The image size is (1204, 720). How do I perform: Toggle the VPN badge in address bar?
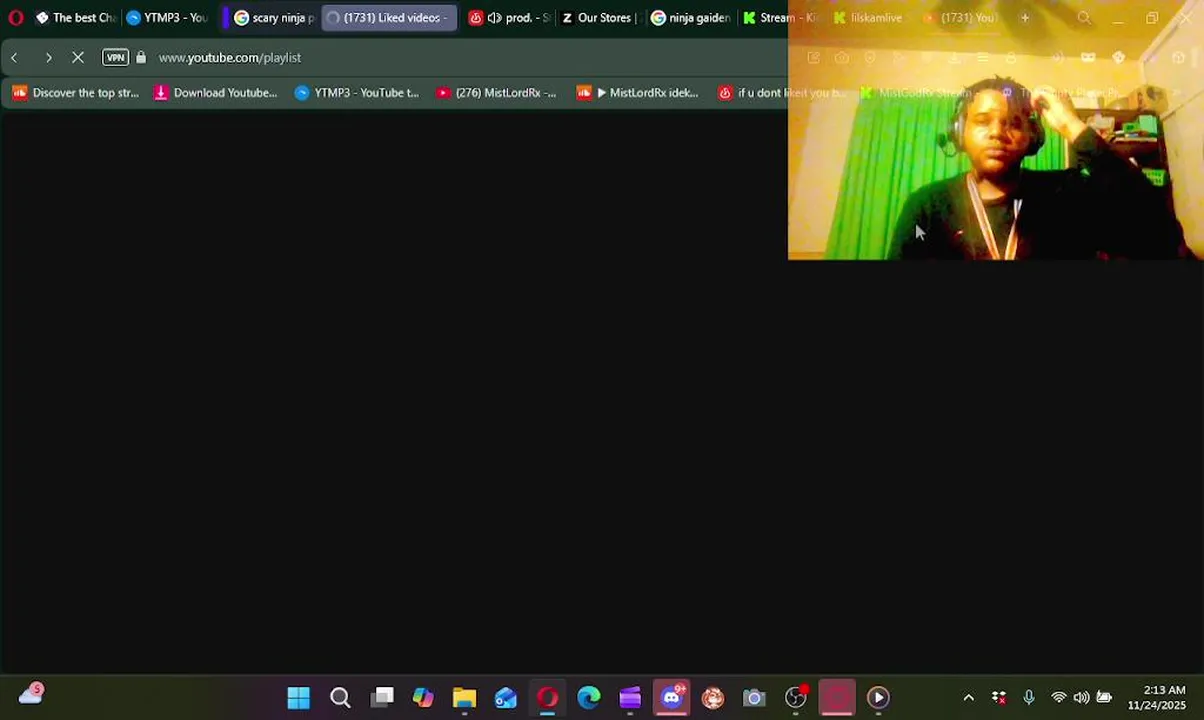[116, 58]
